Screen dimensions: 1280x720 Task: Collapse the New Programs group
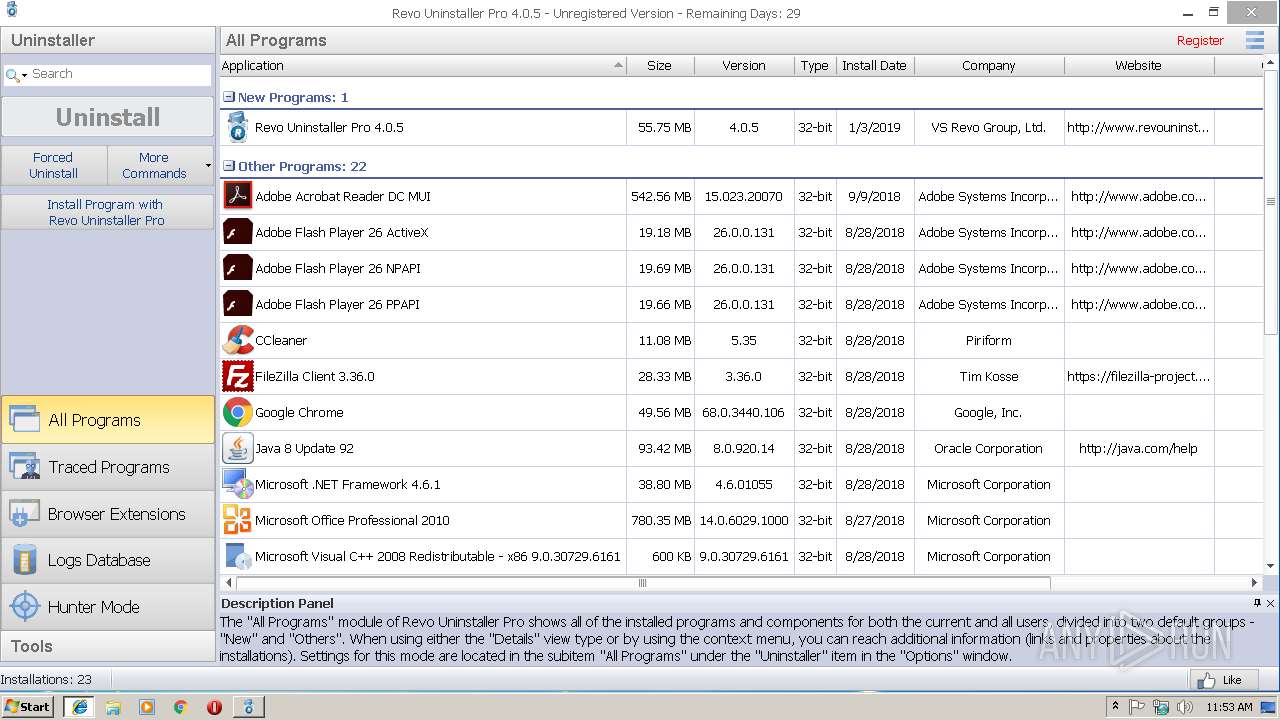pos(229,97)
